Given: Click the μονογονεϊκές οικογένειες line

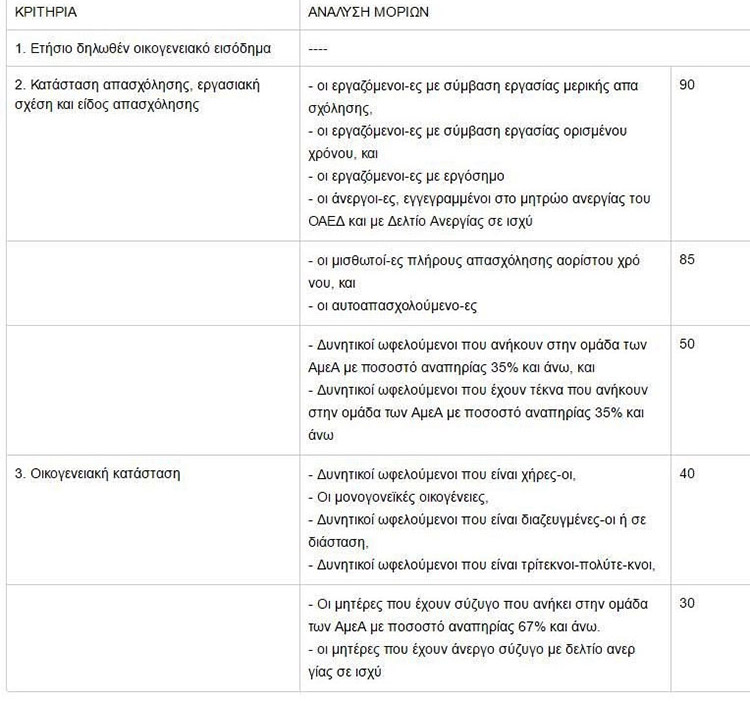Looking at the screenshot, I should click(398, 497).
